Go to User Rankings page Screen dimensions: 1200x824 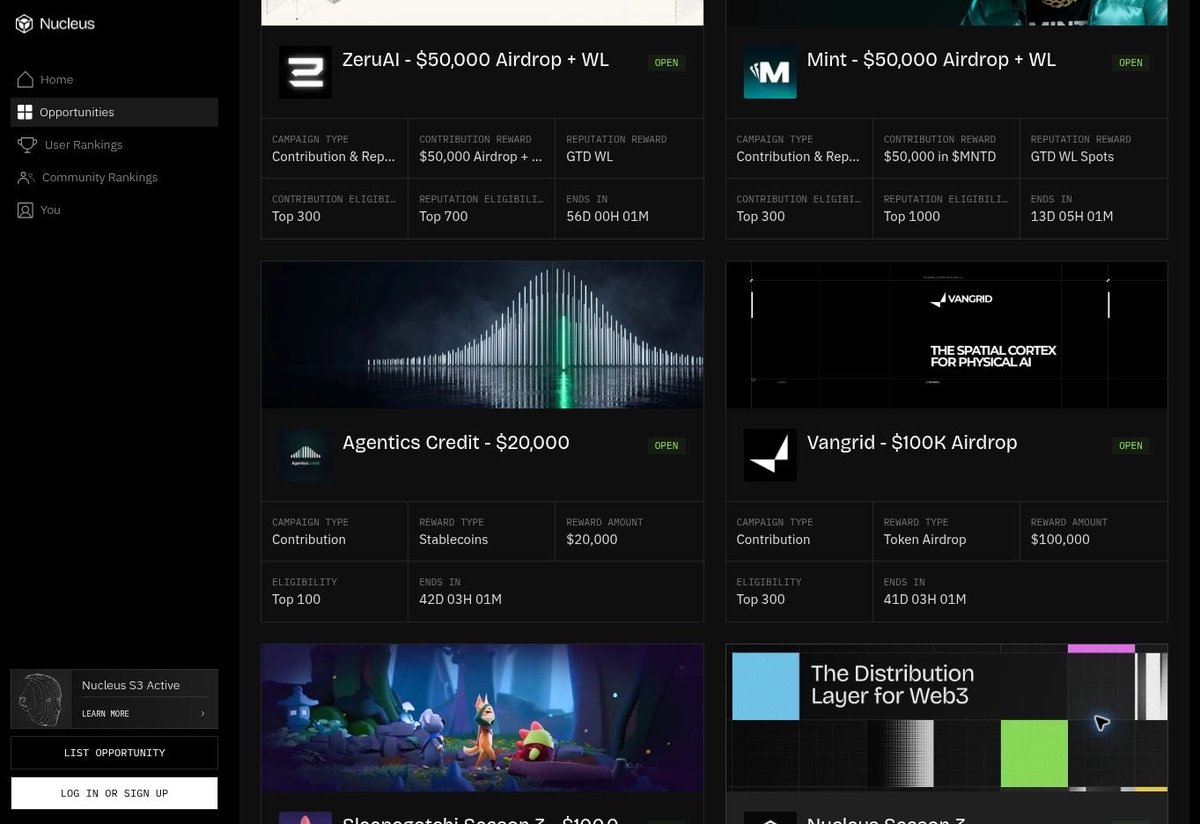pyautogui.click(x=114, y=145)
